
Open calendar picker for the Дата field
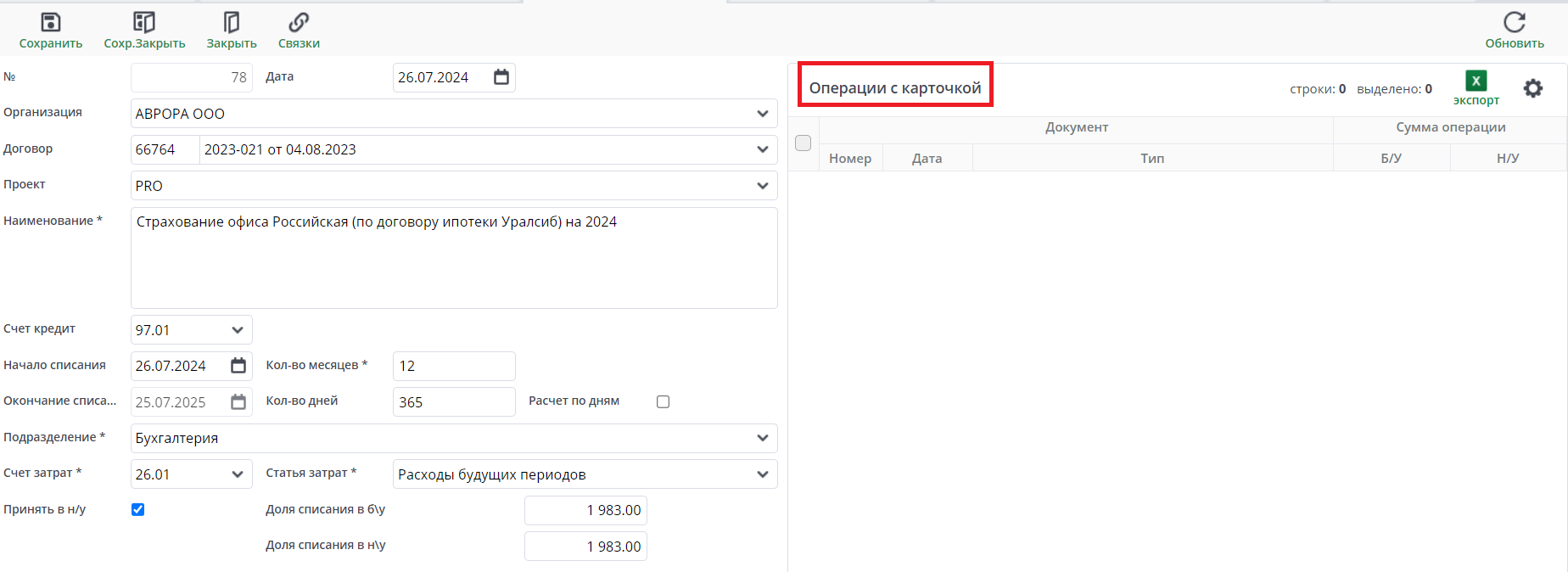pyautogui.click(x=501, y=77)
